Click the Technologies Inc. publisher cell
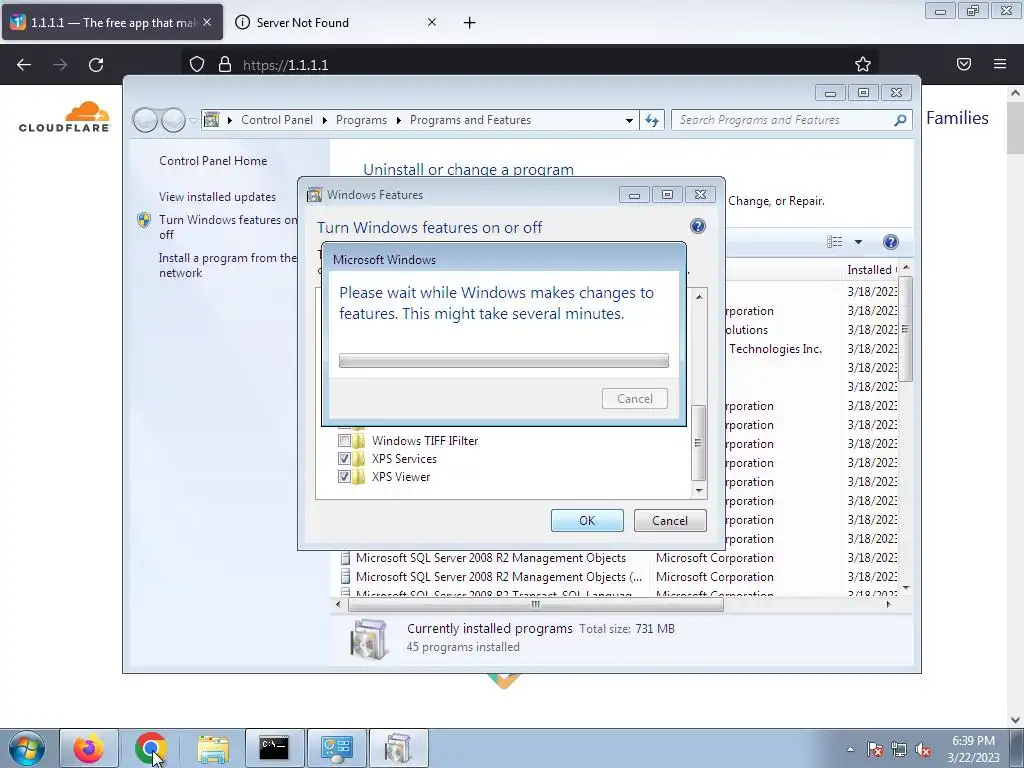The width and height of the screenshot is (1024, 768). [775, 349]
